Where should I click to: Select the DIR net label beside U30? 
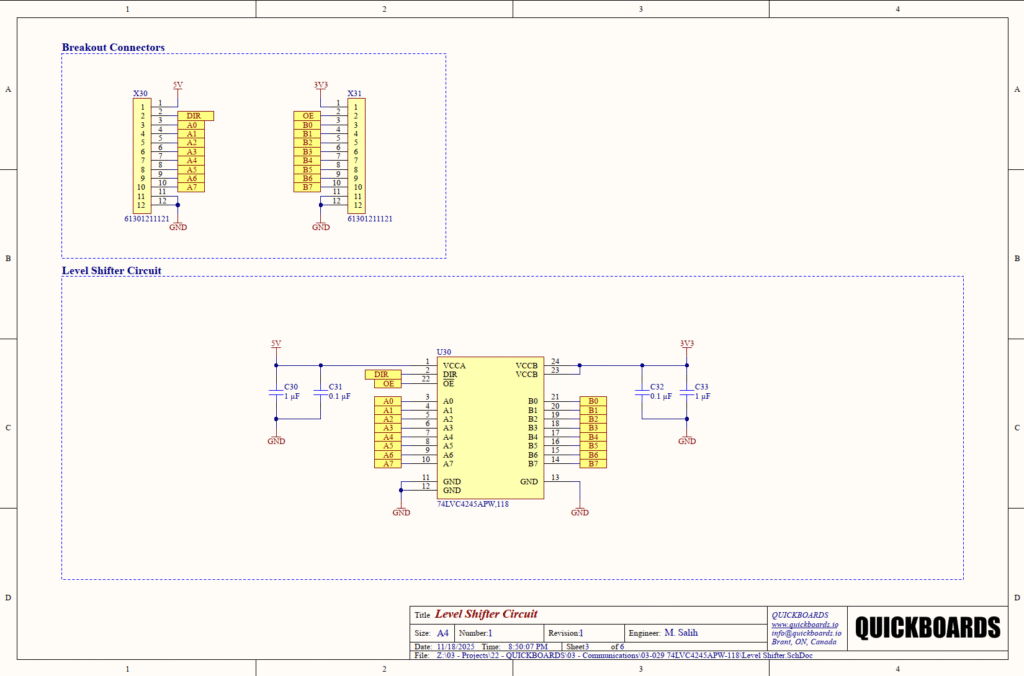382,374
